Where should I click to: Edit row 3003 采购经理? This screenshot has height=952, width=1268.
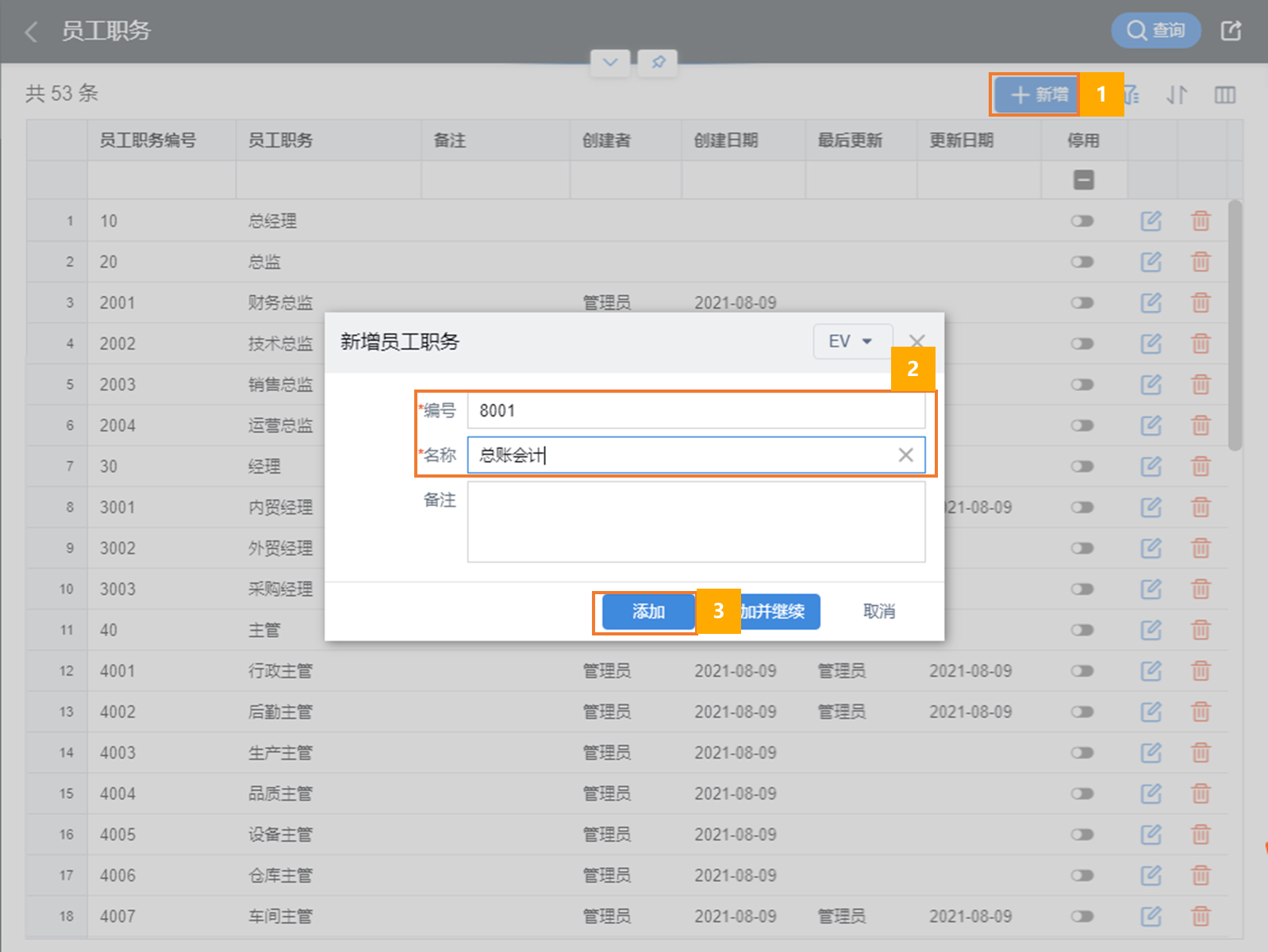pyautogui.click(x=1151, y=589)
